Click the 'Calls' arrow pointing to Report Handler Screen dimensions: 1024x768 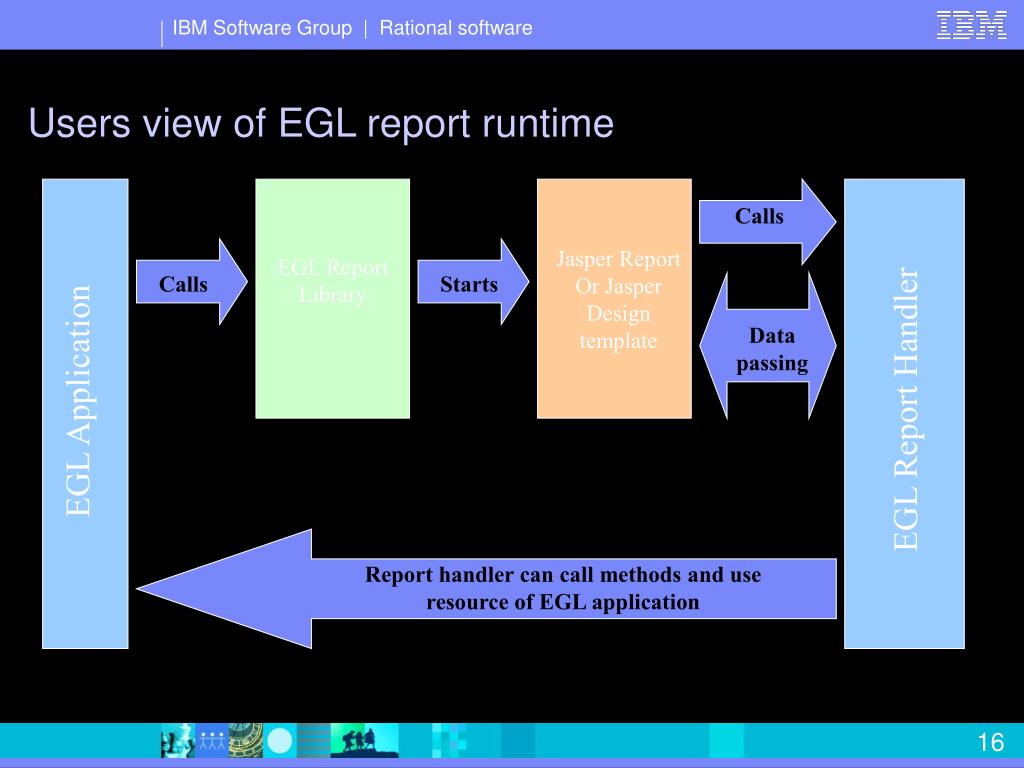[x=767, y=221]
